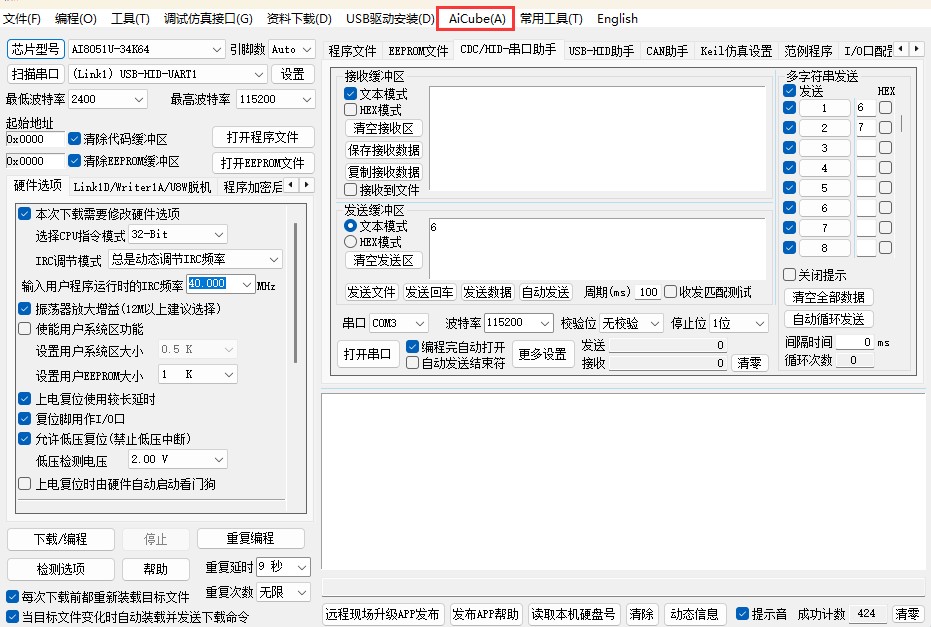Image resolution: width=931 pixels, height=627 pixels.
Task: Click 清空发送区 button
Action: tap(384, 260)
